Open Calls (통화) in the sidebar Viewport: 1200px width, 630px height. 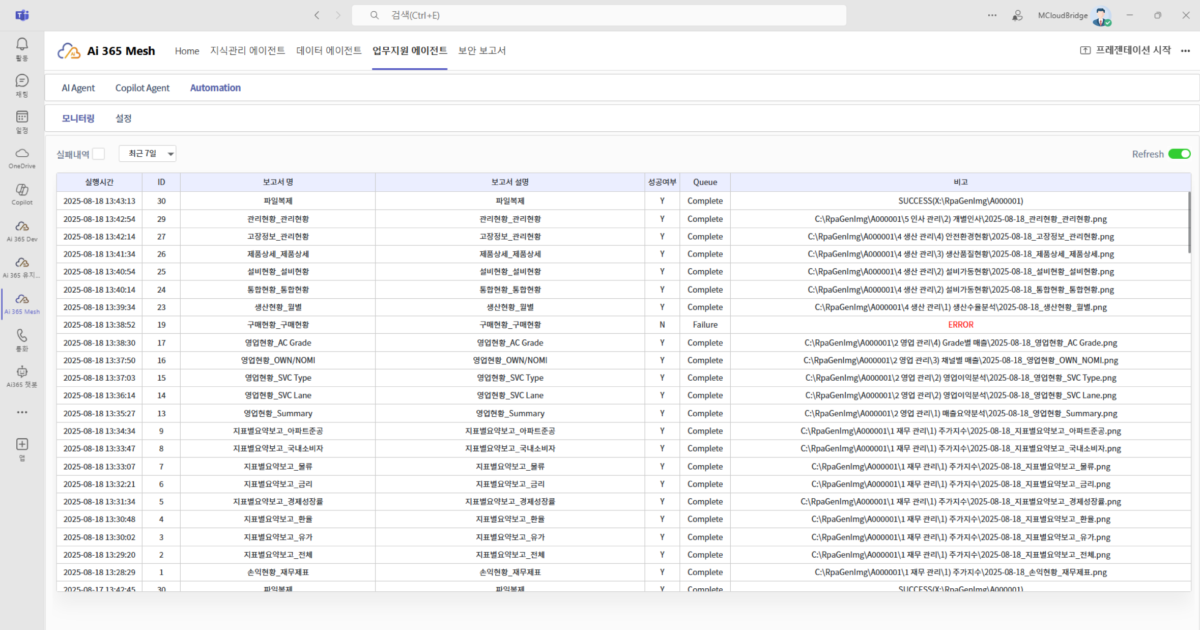[x=22, y=336]
